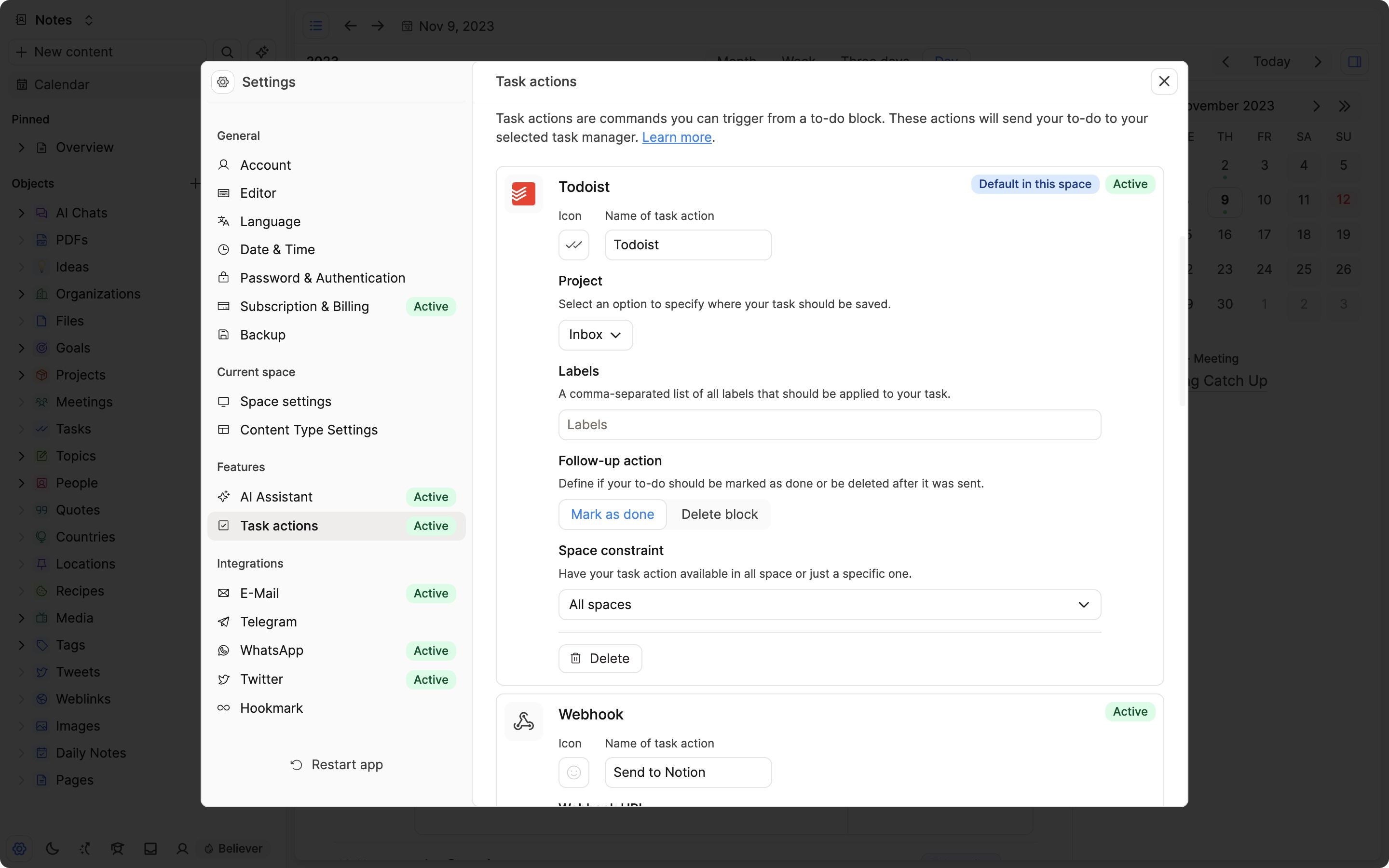1389x868 pixels.
Task: Click the Learn more link
Action: click(x=677, y=137)
